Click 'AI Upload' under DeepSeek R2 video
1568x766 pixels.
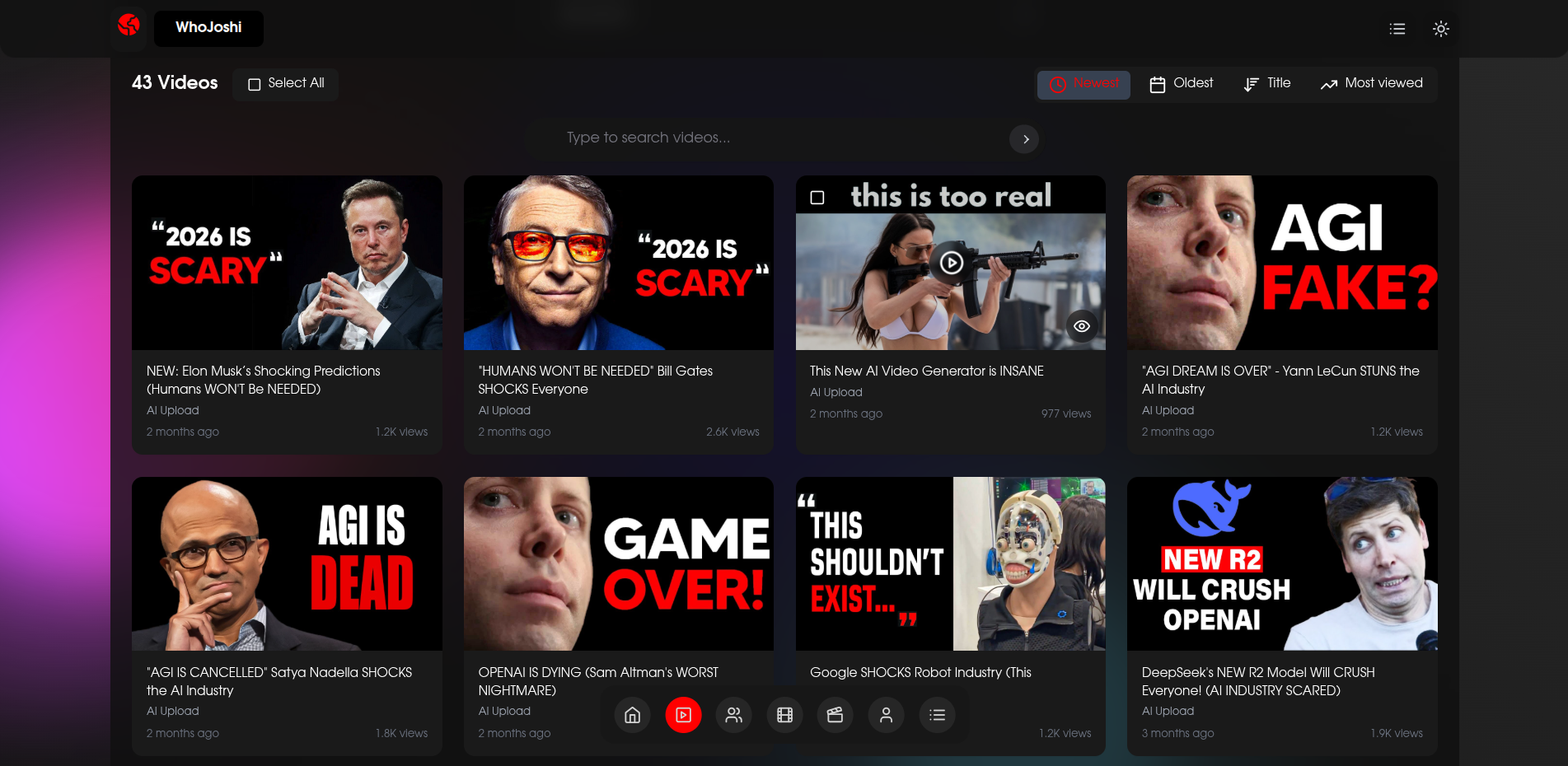click(x=1168, y=712)
